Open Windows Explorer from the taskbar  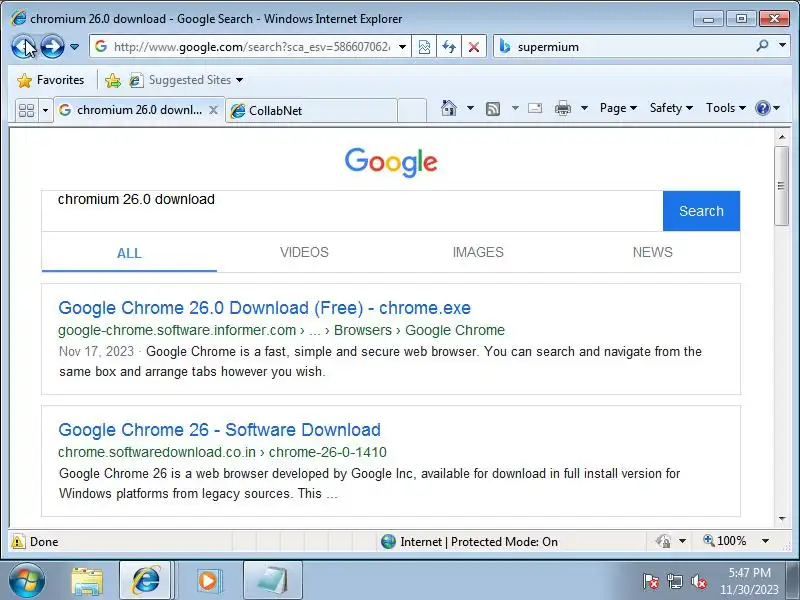pos(87,581)
